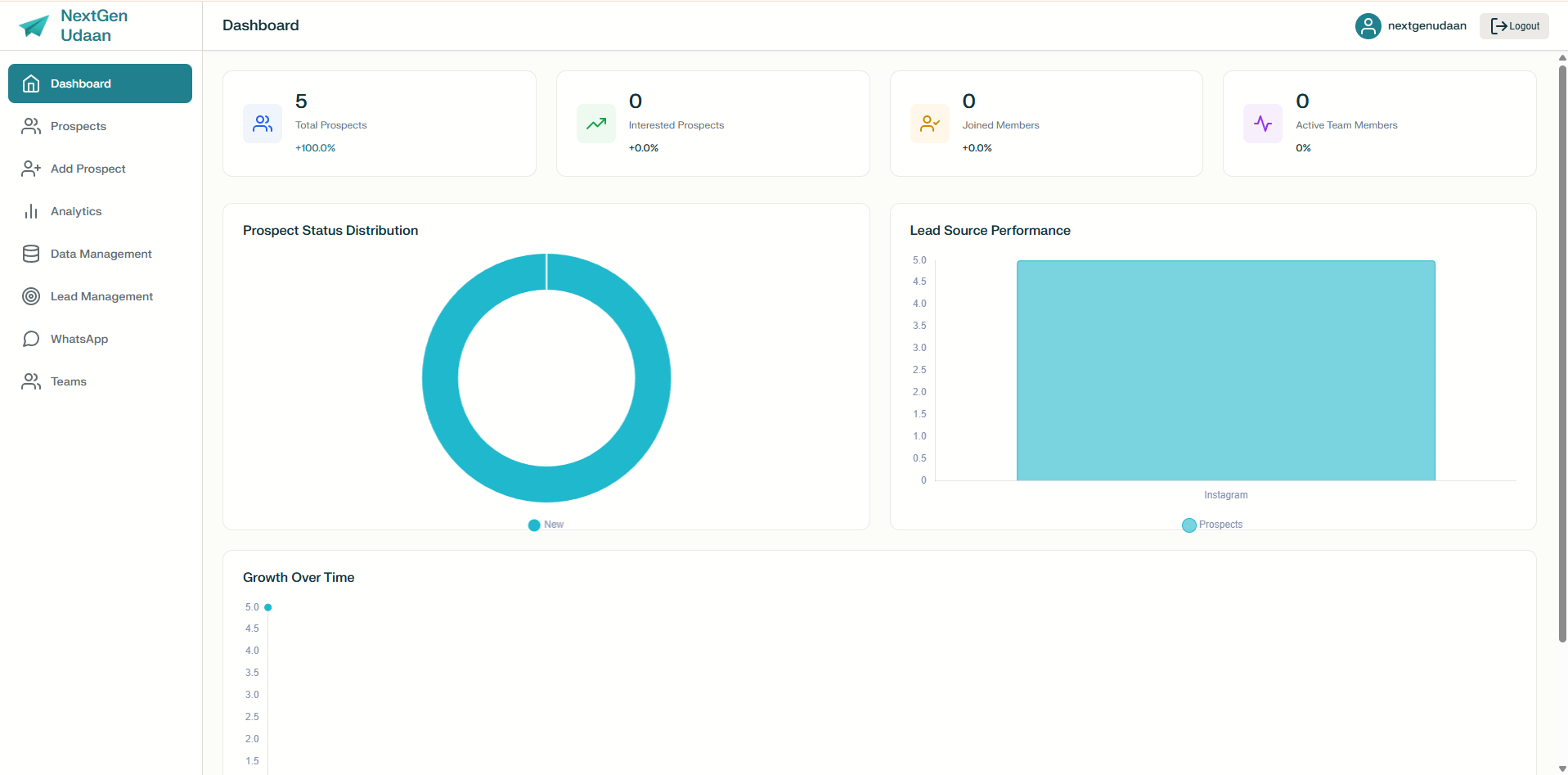Click the Logout button

[1513, 25]
